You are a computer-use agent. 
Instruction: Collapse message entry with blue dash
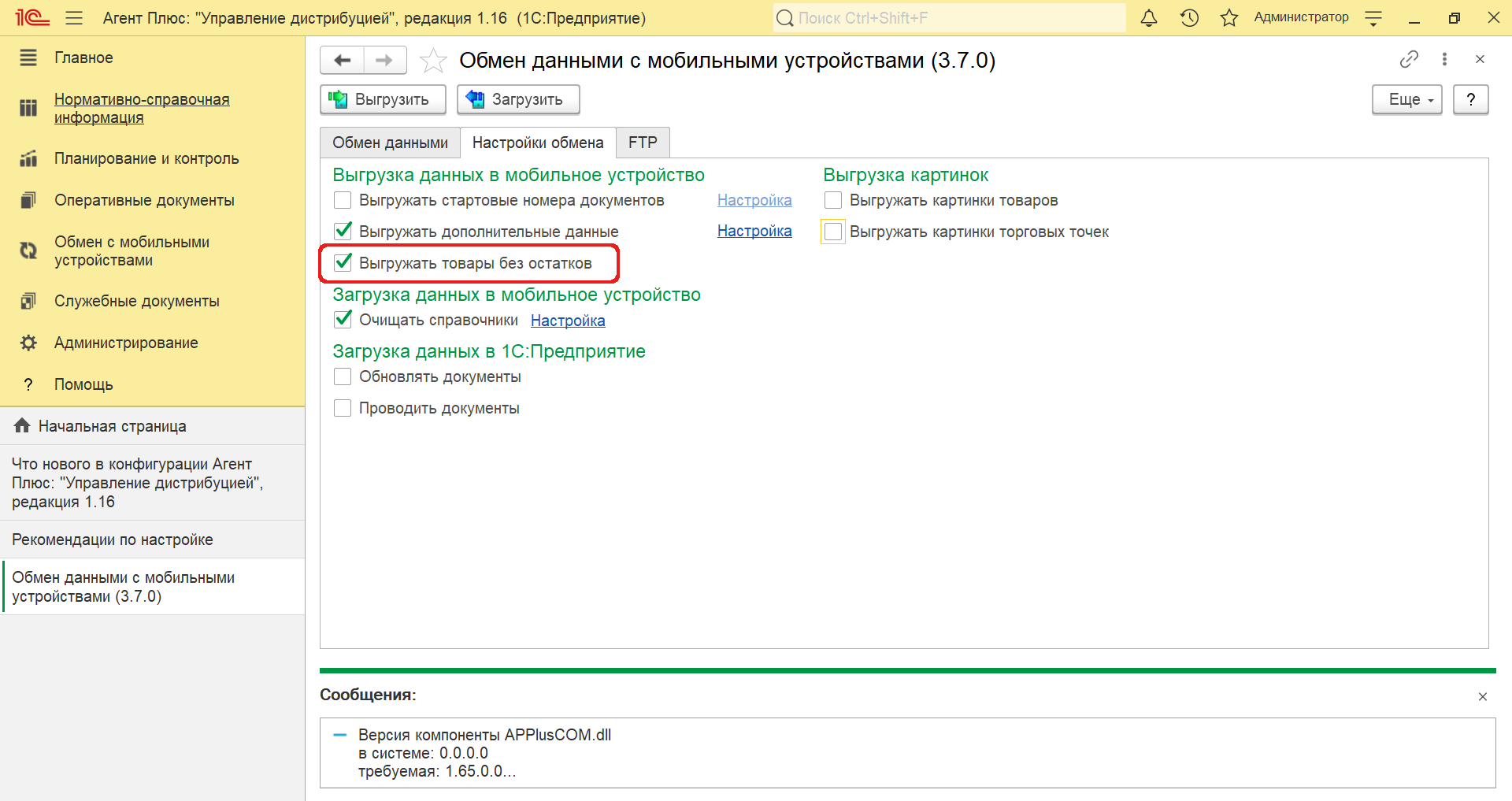coord(340,735)
